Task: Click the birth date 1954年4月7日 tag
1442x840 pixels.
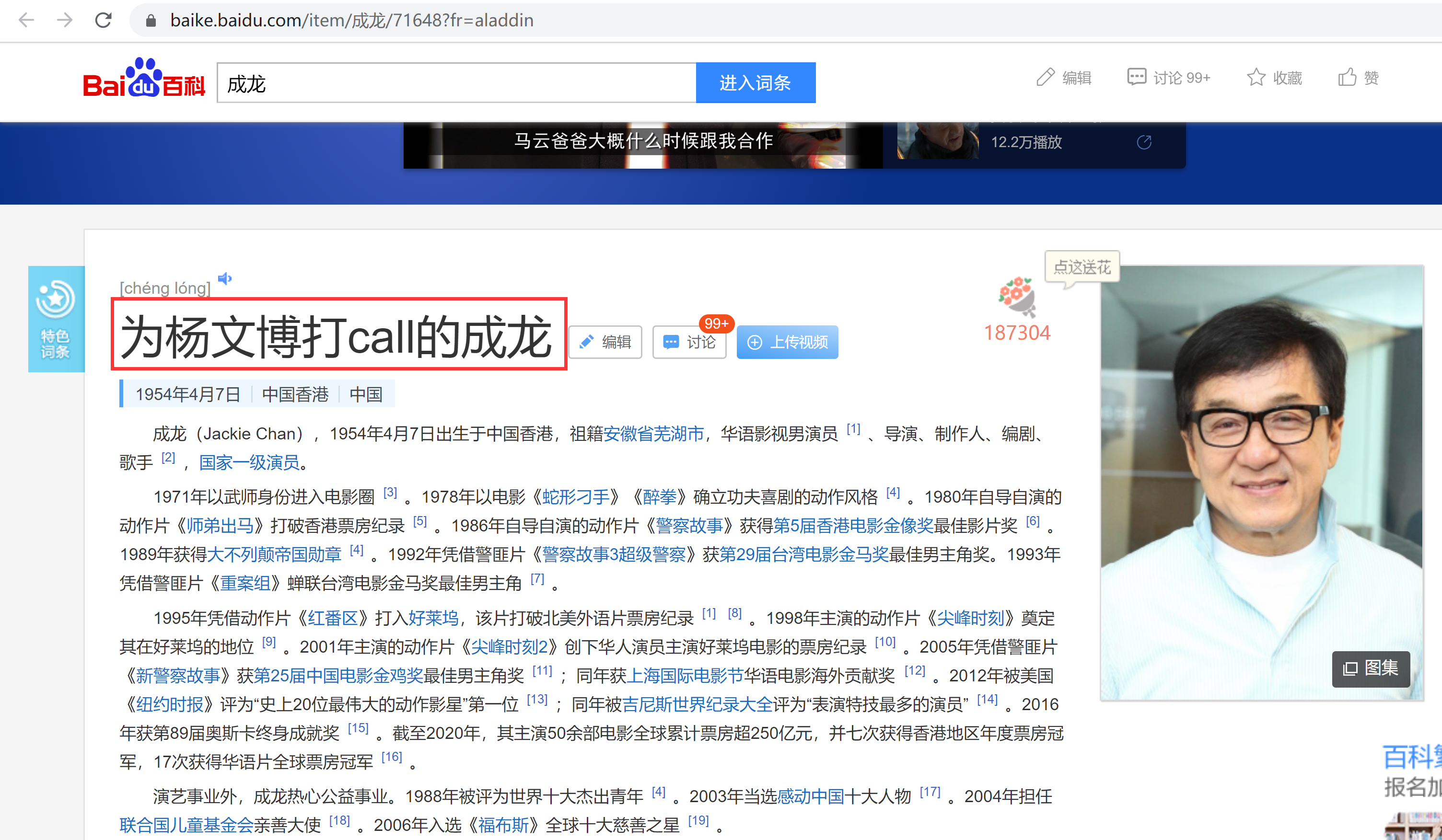Action: click(x=188, y=394)
